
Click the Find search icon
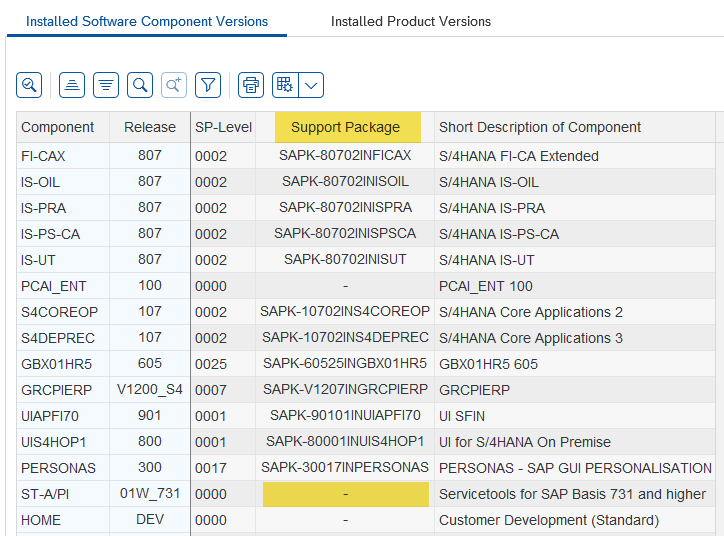[140, 85]
